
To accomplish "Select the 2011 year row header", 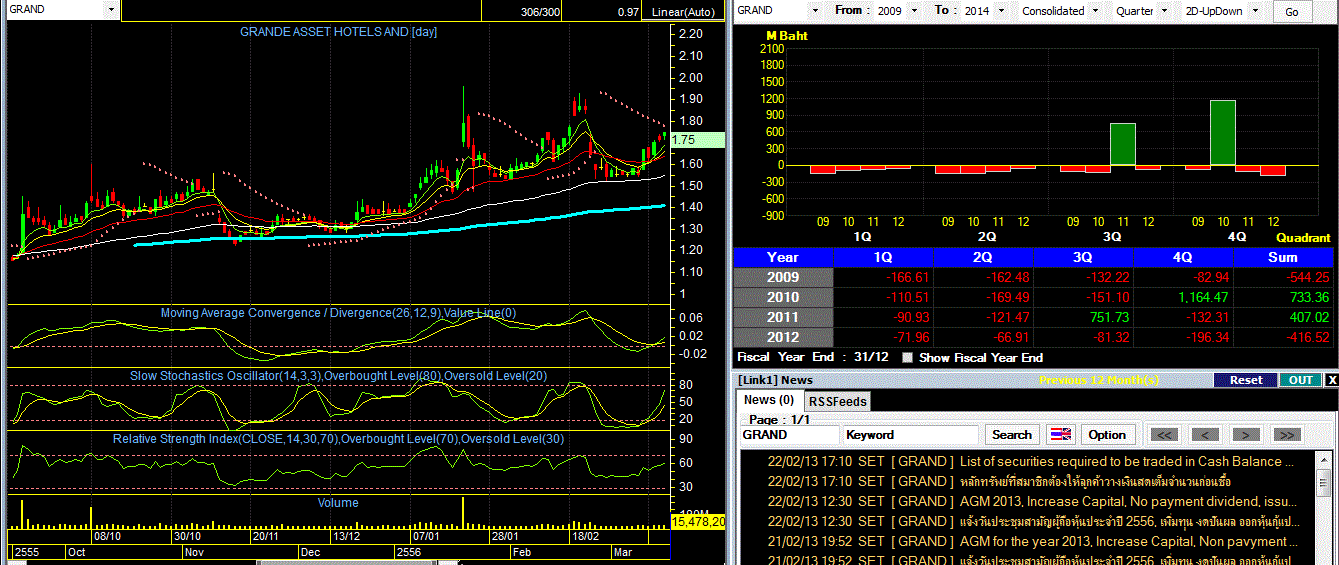I will 783,317.
